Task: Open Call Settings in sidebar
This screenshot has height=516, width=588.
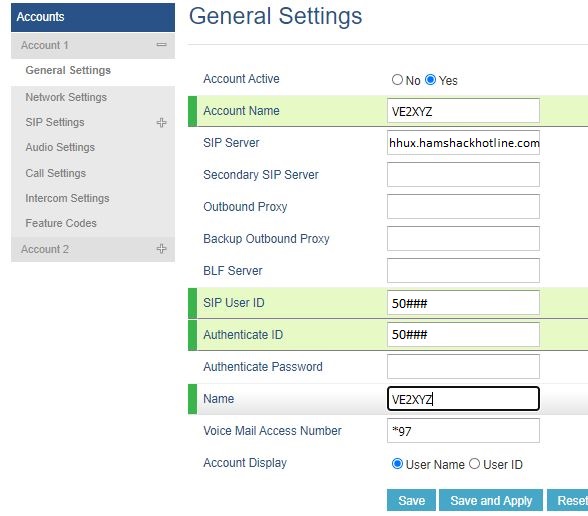Action: pyautogui.click(x=56, y=173)
